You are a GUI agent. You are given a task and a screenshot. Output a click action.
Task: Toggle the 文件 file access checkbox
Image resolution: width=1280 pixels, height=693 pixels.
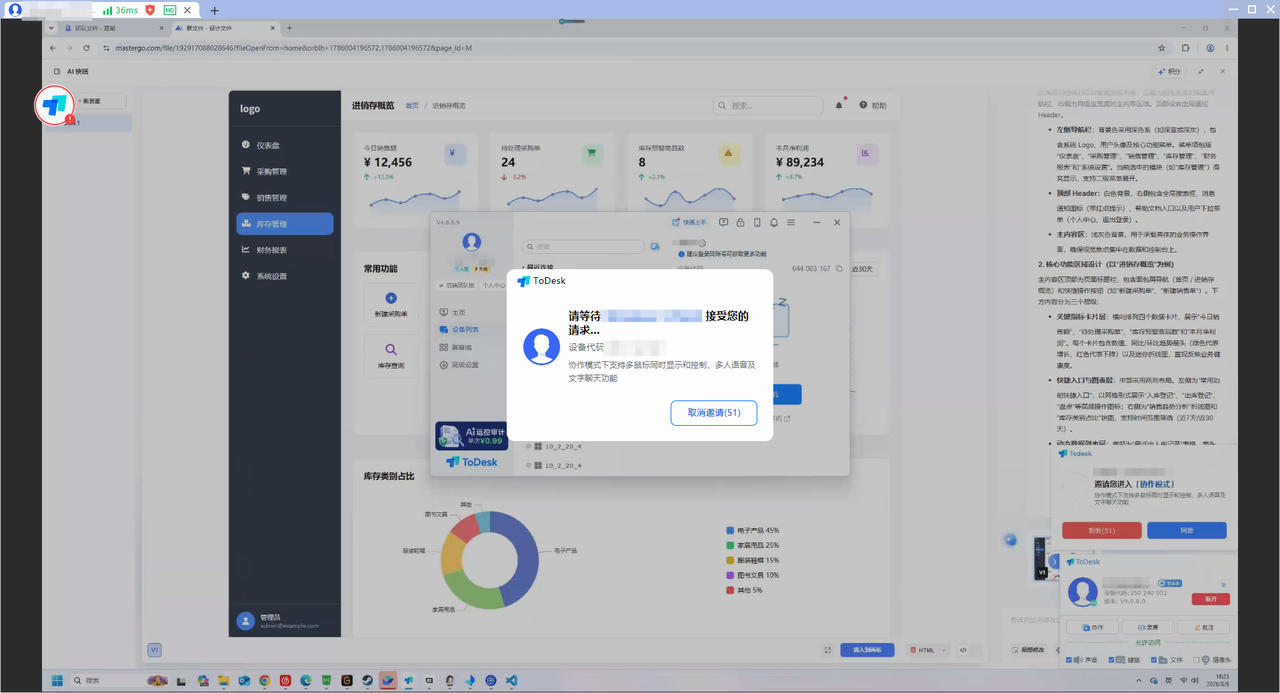click(x=1156, y=660)
